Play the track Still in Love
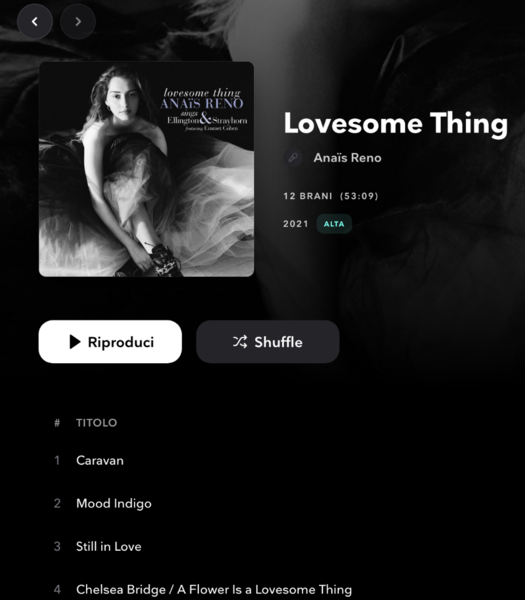This screenshot has height=600, width=525. click(x=109, y=546)
